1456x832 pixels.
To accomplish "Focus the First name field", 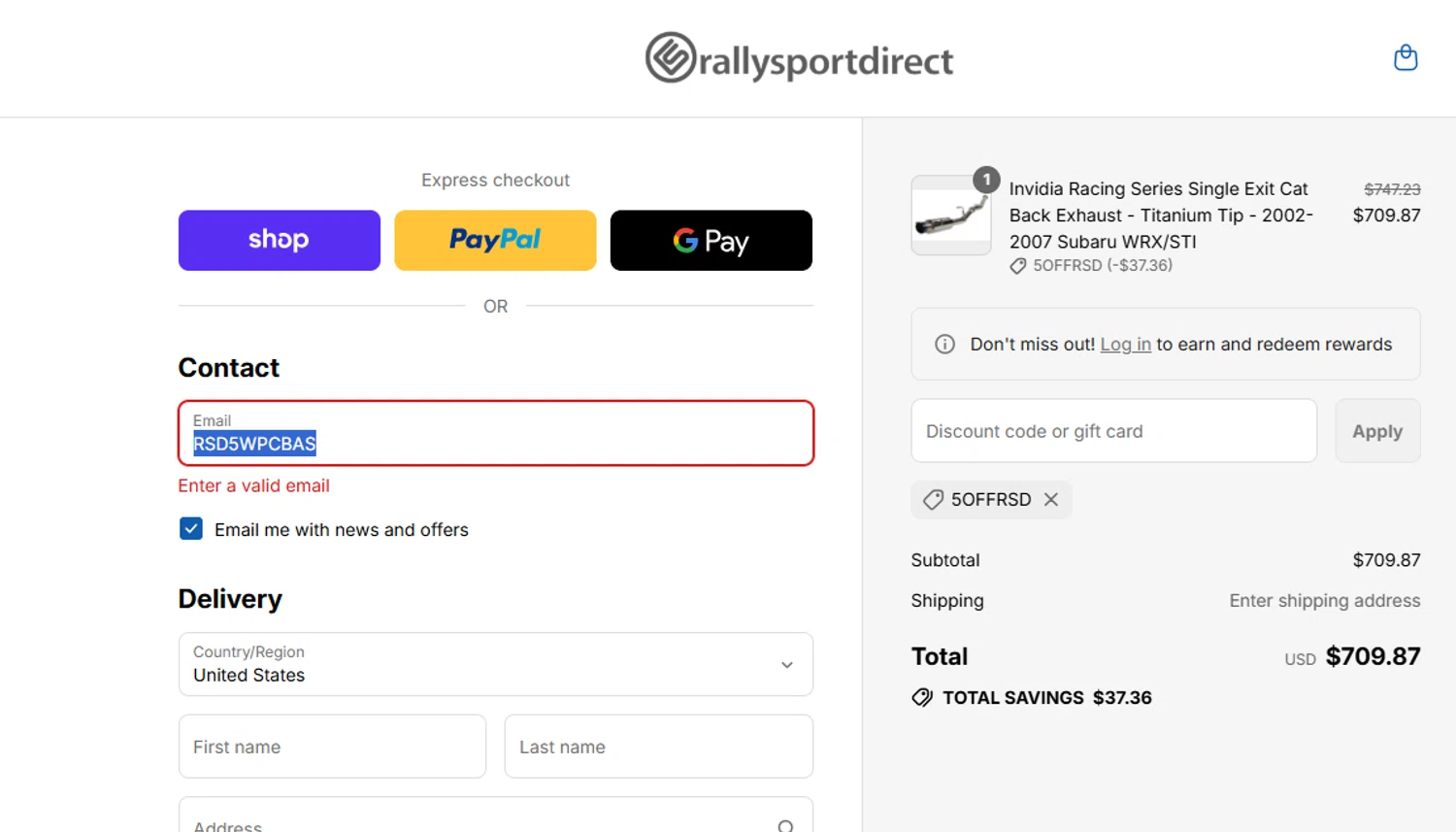I will pos(332,747).
